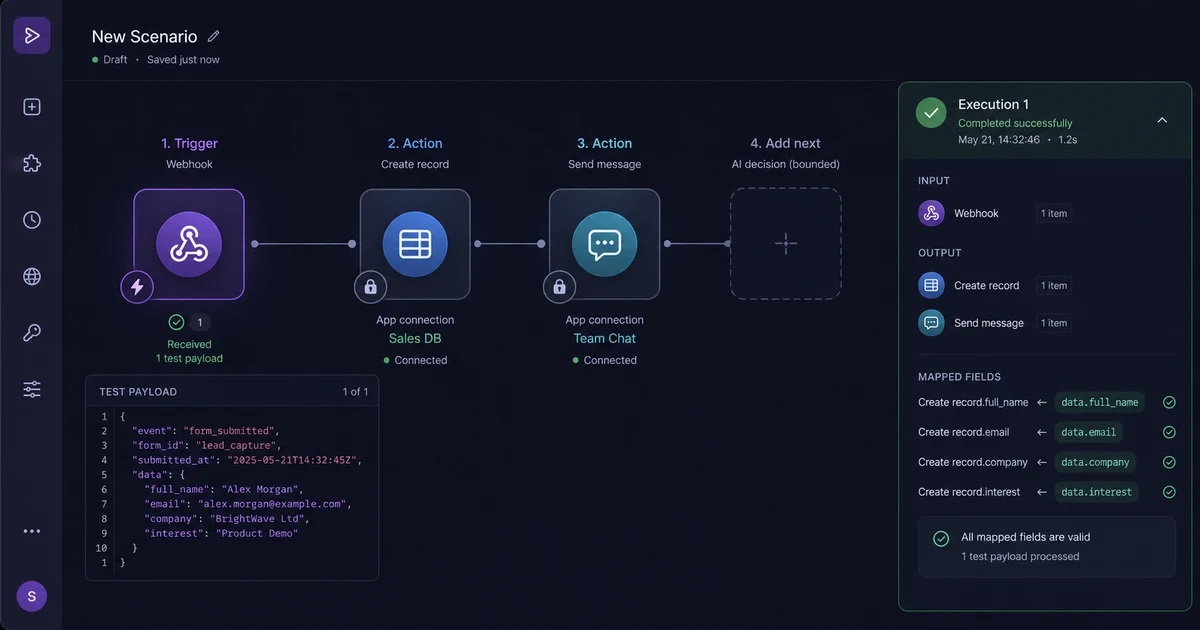
Task: Click Webhook icon in Input section
Action: pos(931,213)
